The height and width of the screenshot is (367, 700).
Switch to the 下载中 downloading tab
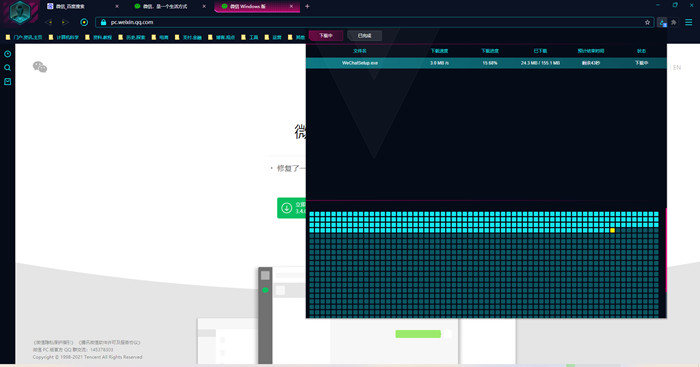(326, 36)
